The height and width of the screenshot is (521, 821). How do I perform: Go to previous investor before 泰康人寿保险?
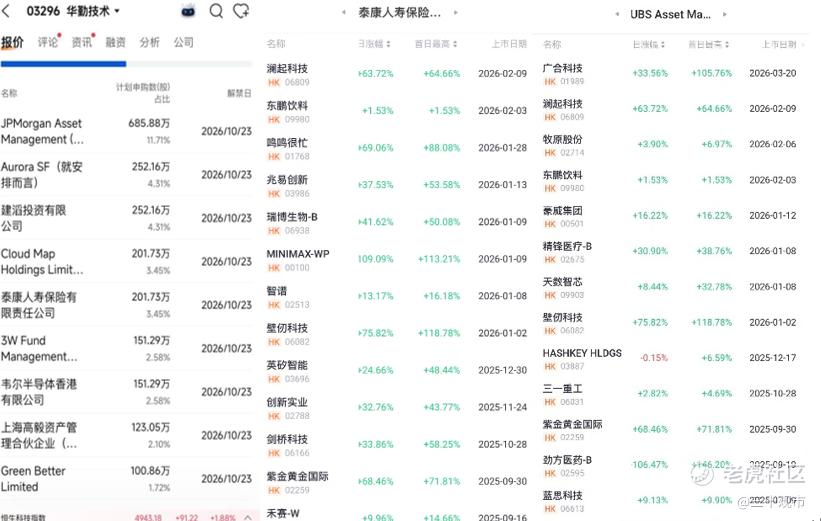click(344, 13)
